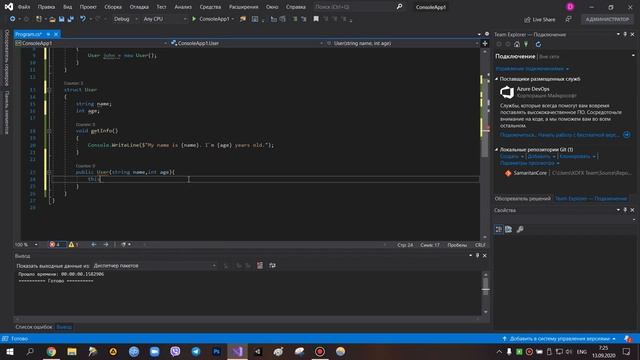Refresh the Team Explorer panel
The width and height of the screenshot is (640, 360).
coord(538,44)
